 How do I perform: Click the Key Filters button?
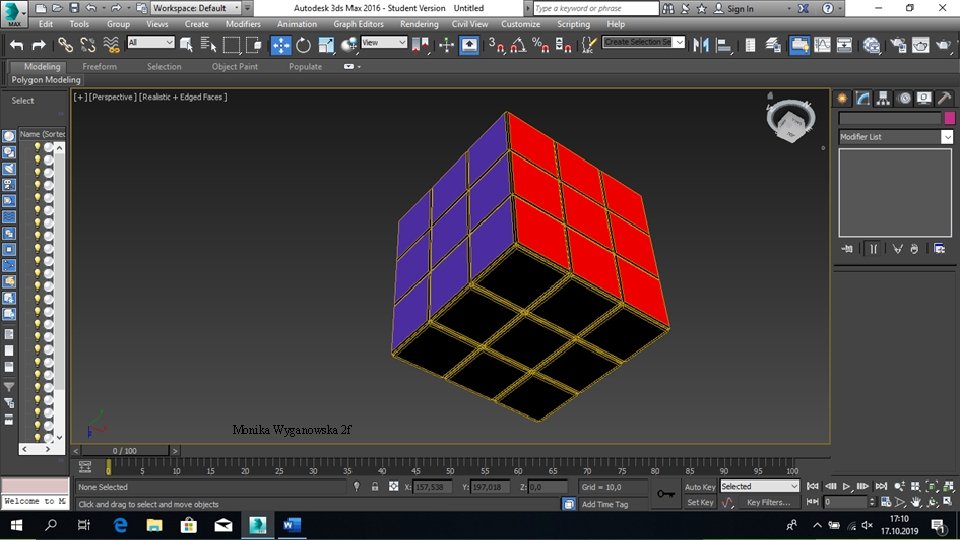pyautogui.click(x=767, y=503)
